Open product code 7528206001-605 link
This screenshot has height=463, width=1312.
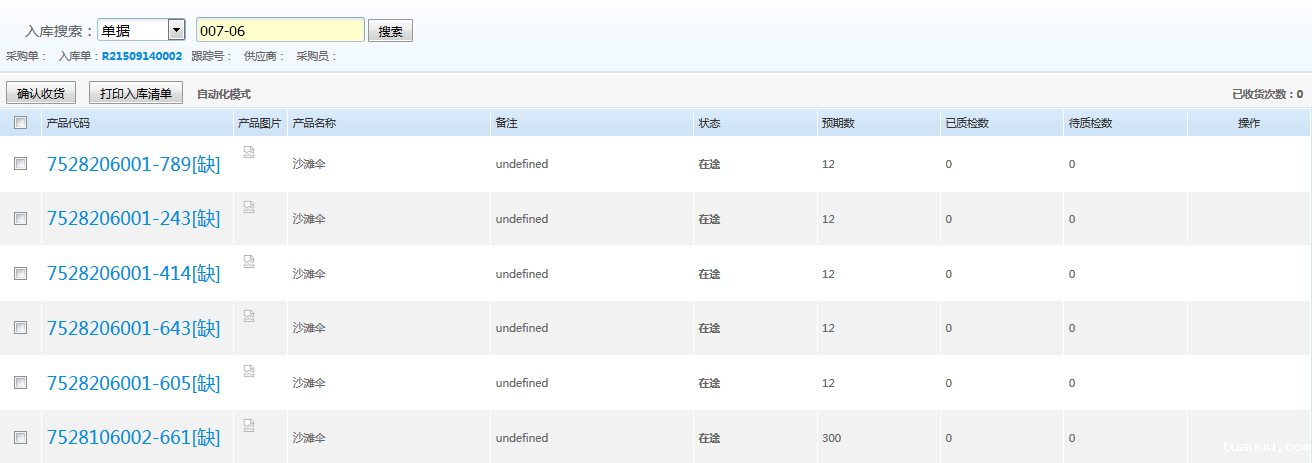click(133, 383)
